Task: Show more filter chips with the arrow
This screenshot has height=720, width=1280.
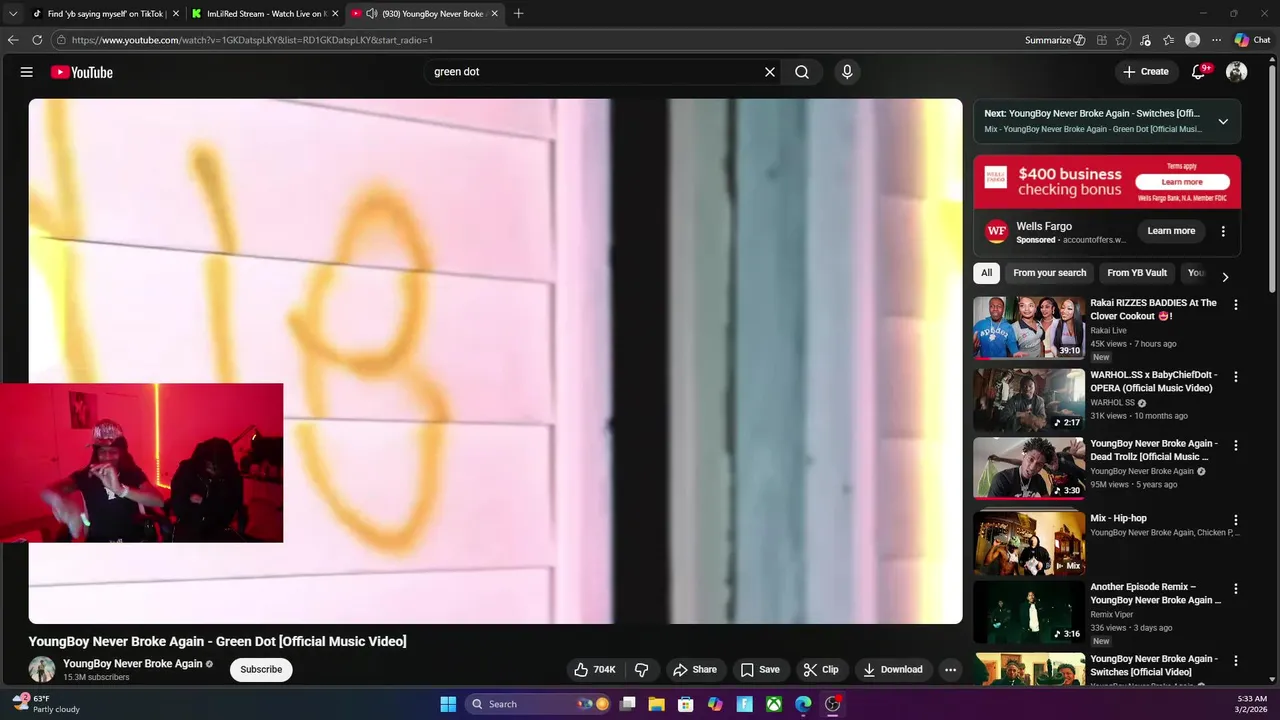Action: coord(1225,277)
